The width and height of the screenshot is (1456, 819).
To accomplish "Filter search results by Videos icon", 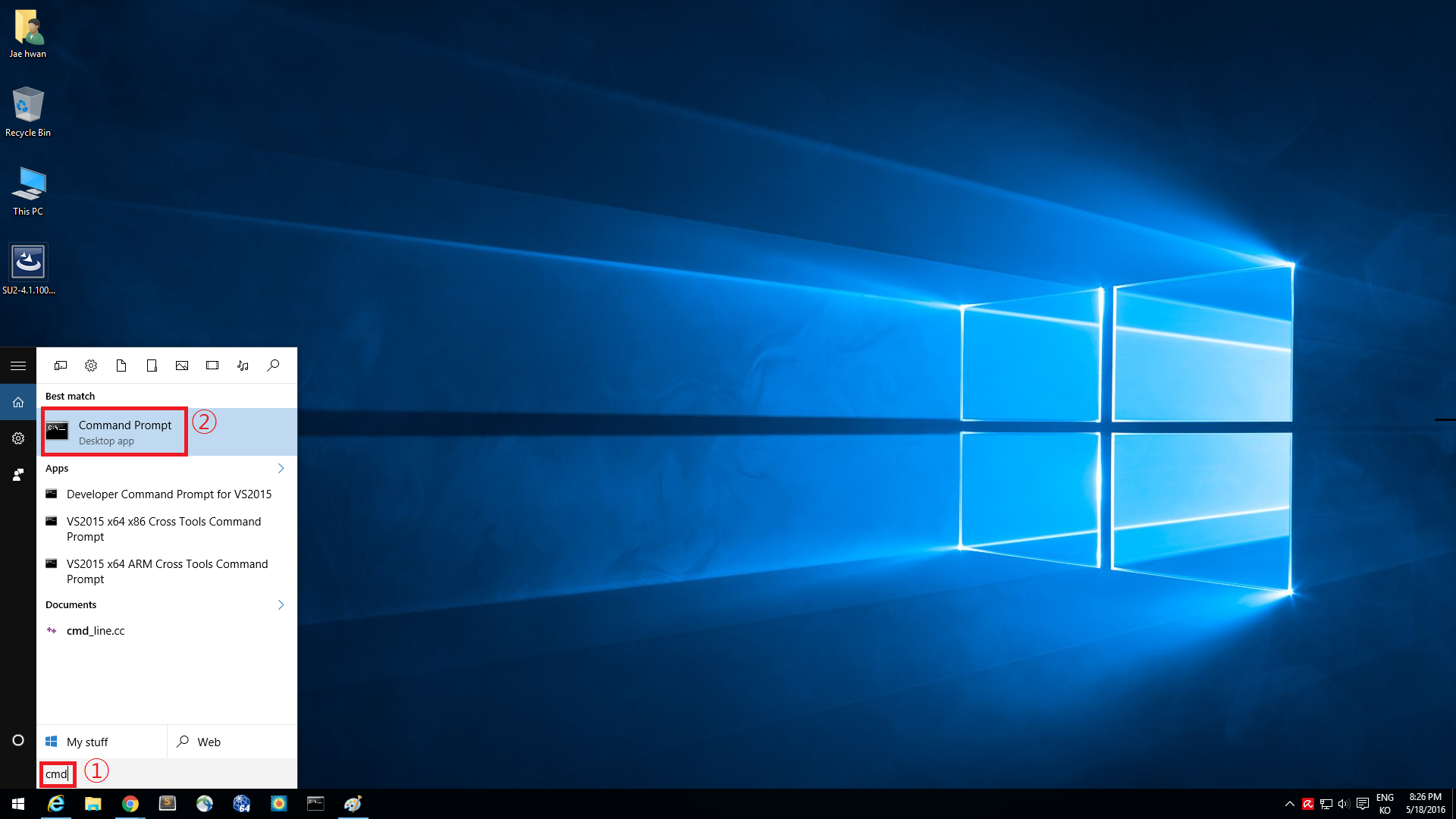I will point(212,366).
